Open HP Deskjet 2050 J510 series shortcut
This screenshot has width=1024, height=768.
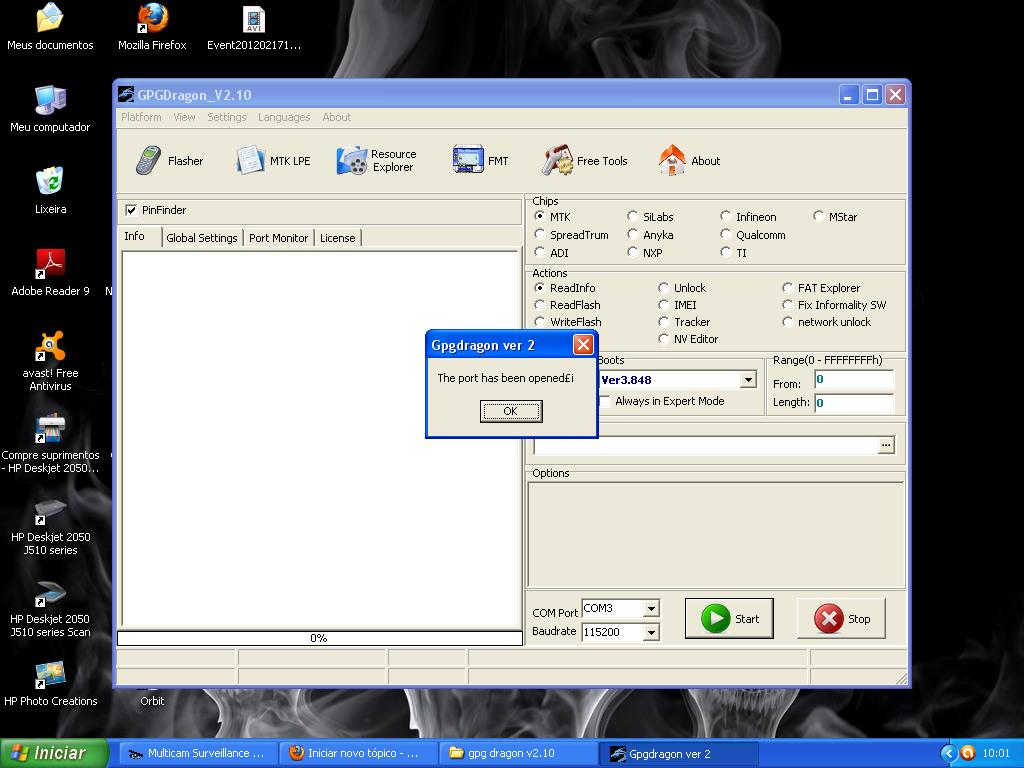(x=50, y=525)
